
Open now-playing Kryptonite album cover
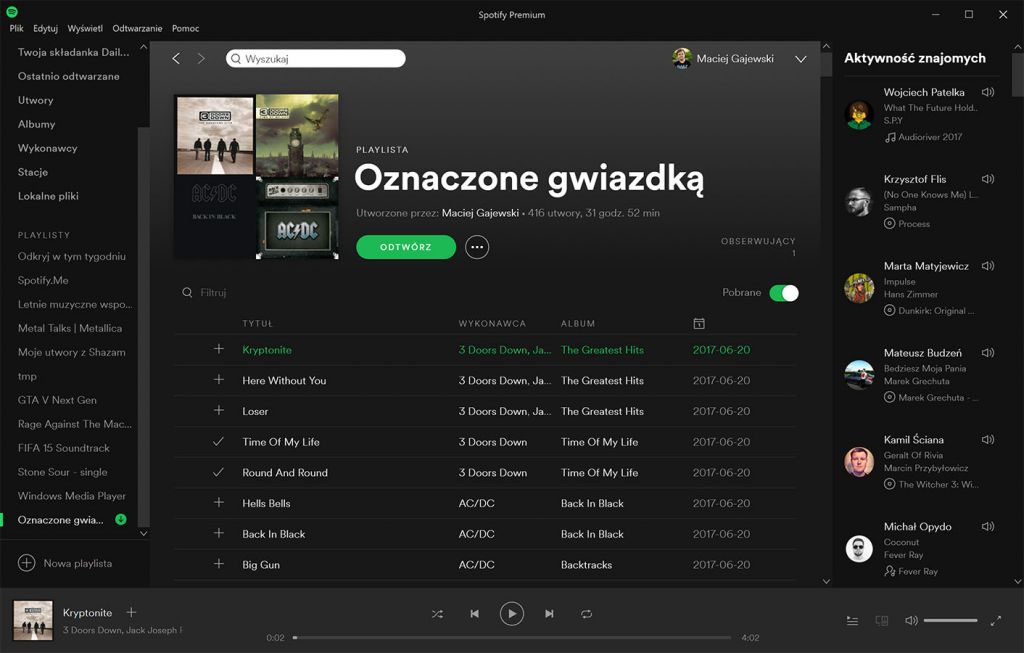tap(33, 620)
